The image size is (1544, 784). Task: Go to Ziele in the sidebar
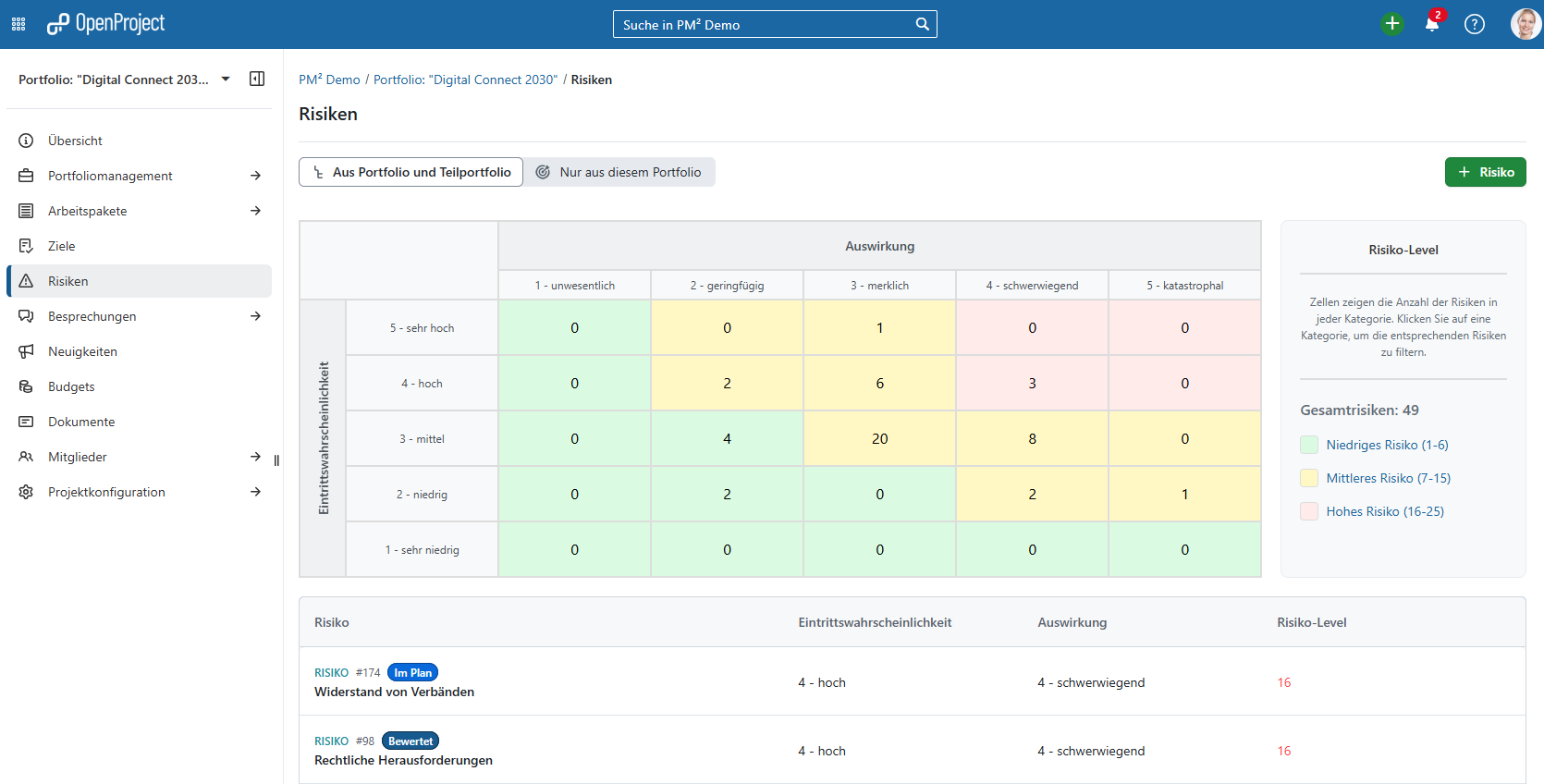click(61, 246)
